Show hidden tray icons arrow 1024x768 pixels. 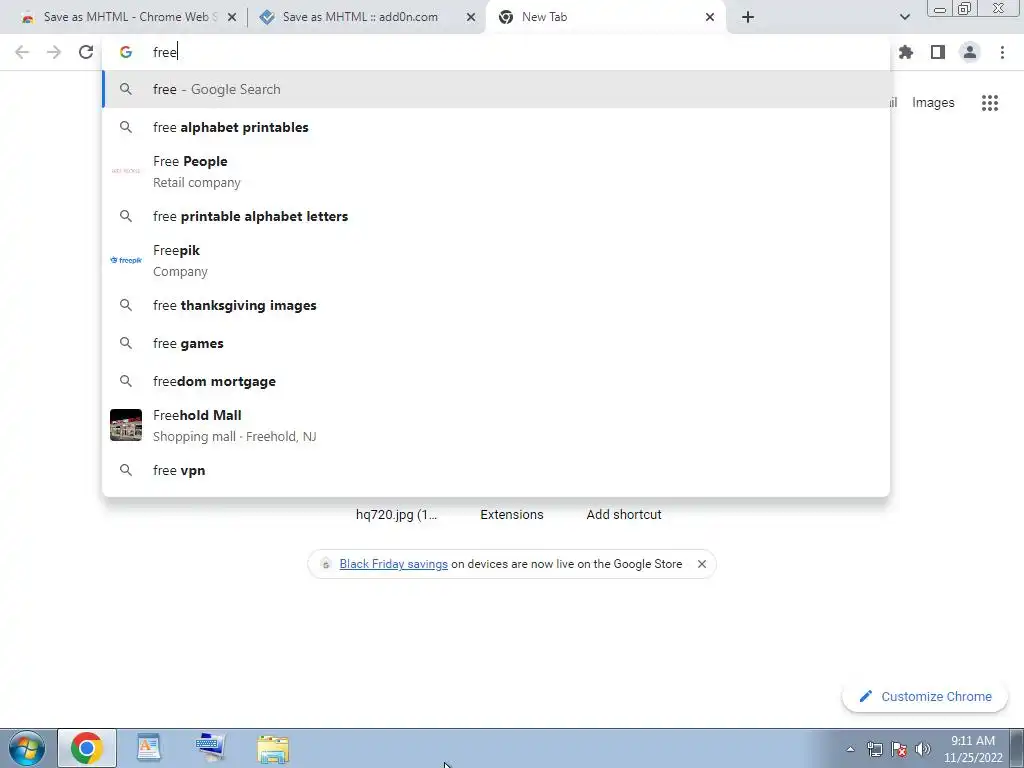pos(850,749)
